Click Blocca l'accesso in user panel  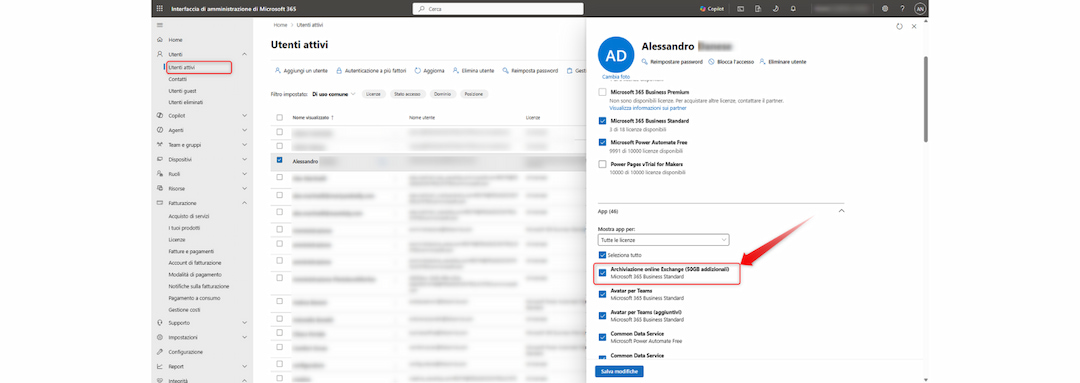click(730, 61)
